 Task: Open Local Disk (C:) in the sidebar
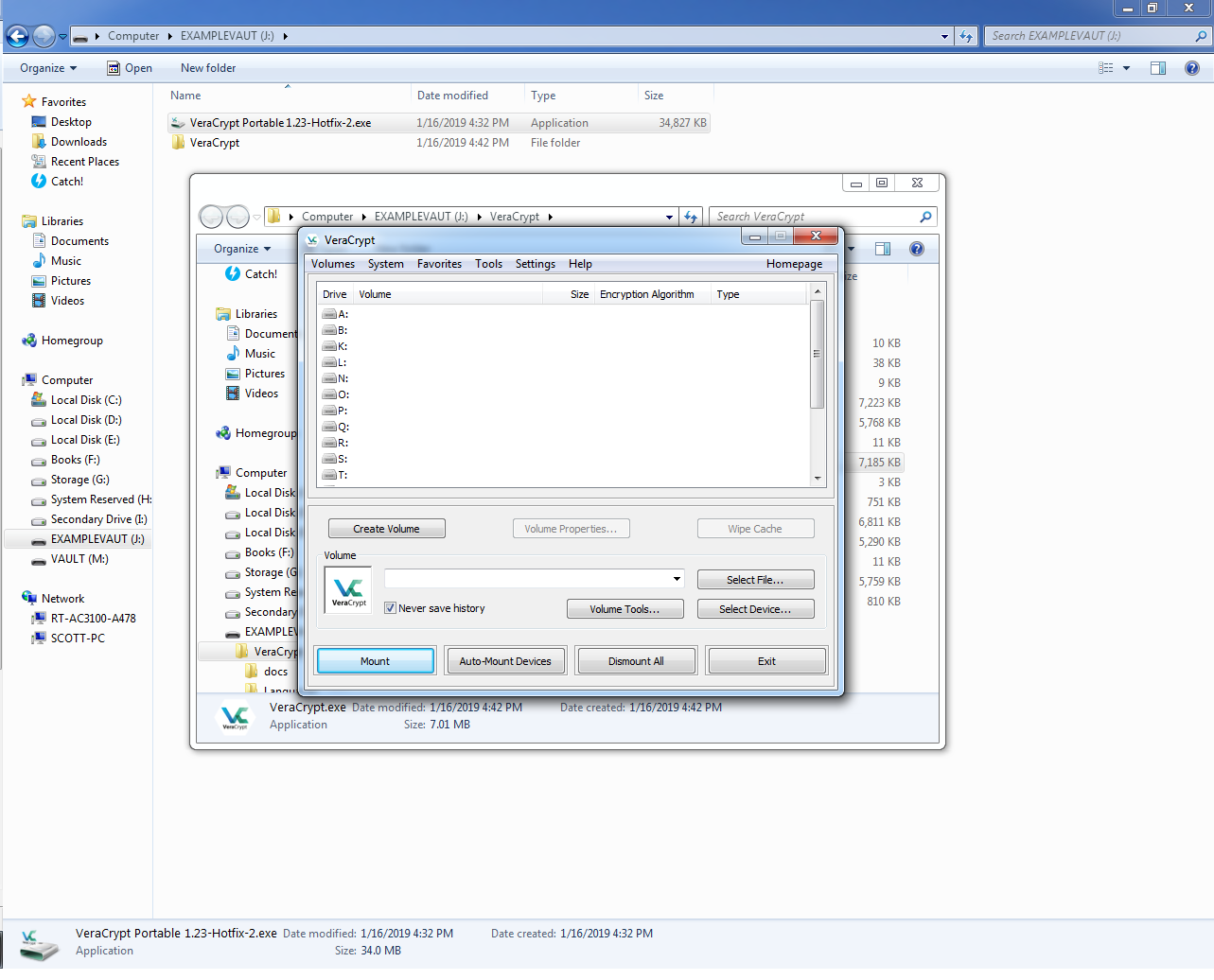tap(86, 400)
